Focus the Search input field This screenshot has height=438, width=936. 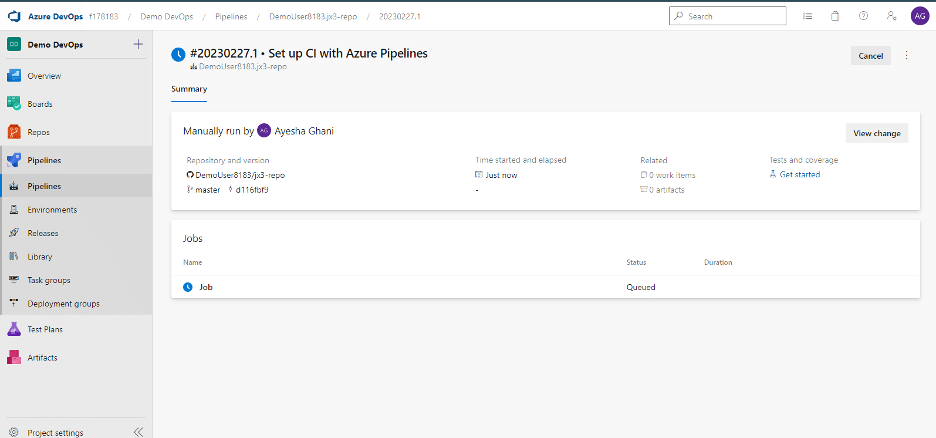(728, 16)
